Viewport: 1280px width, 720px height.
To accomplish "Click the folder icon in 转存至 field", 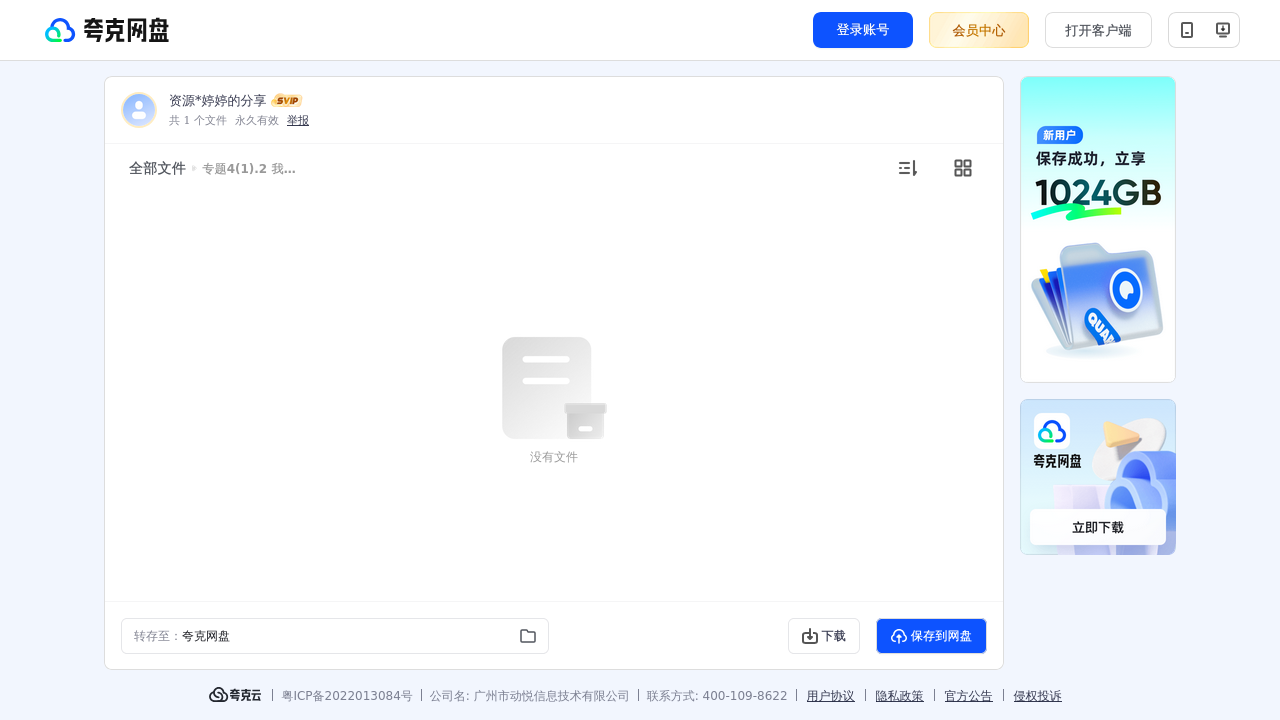I will click(x=528, y=636).
